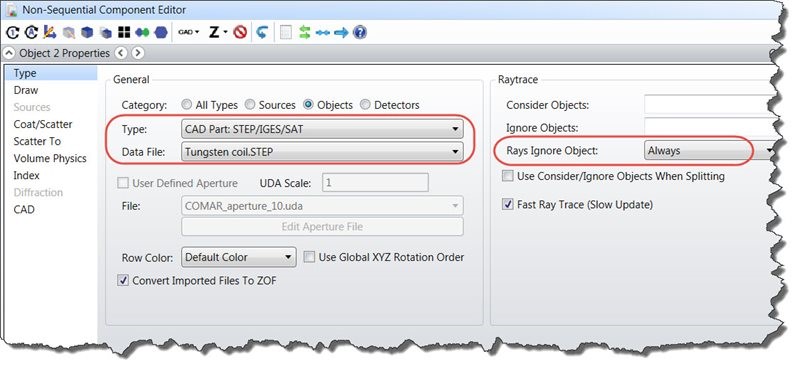Screen dimensions: 800x369
Task: Click the blue right arrow toolbar icon
Action: pos(341,33)
